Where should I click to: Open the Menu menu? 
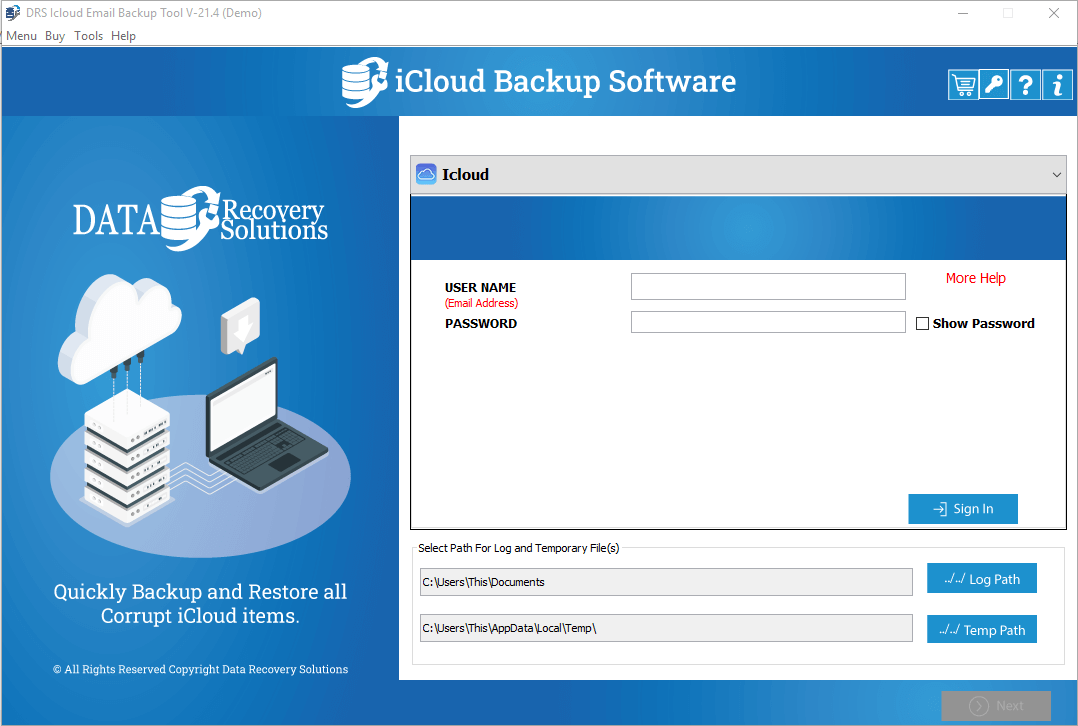click(x=21, y=36)
